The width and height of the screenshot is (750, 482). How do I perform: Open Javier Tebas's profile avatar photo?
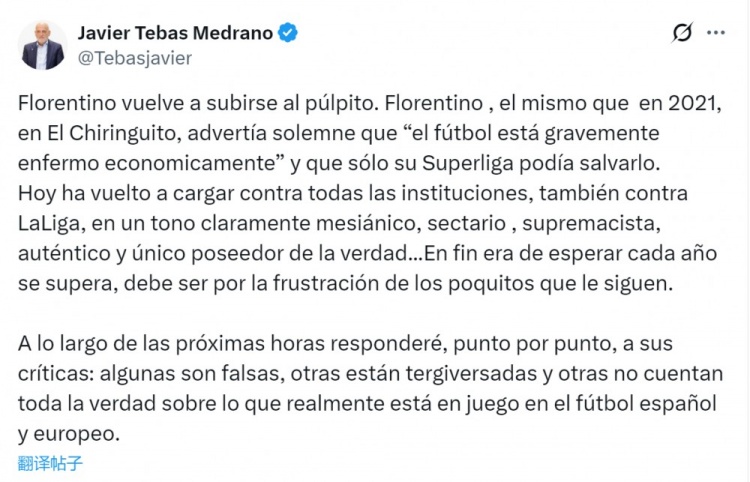[x=42, y=45]
